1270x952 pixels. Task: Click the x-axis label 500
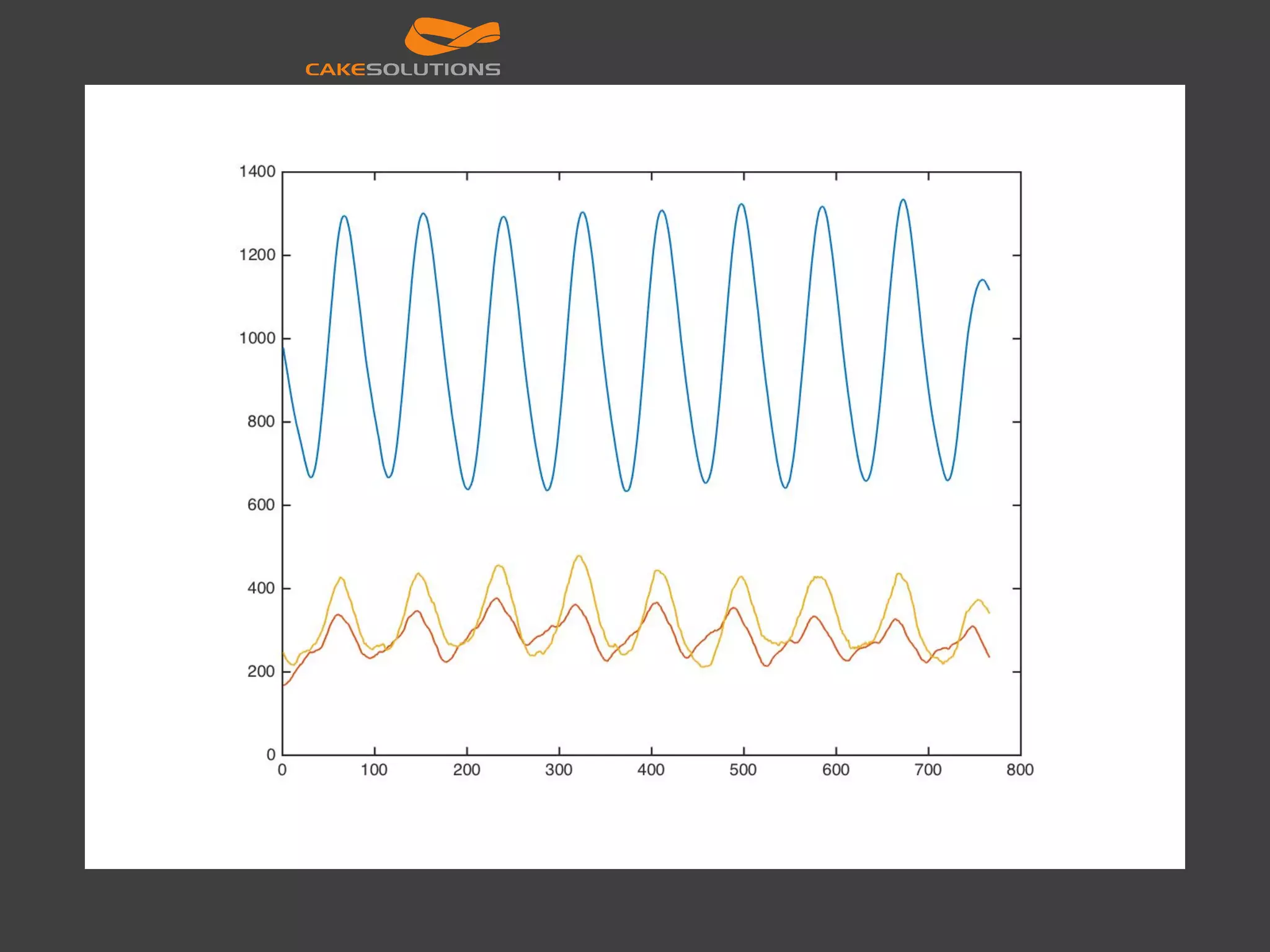coord(743,770)
